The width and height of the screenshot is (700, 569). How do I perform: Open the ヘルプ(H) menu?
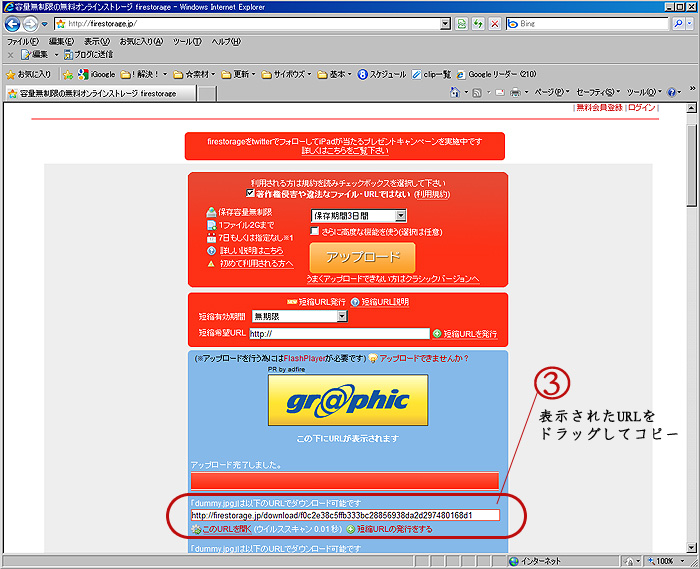[x=226, y=42]
